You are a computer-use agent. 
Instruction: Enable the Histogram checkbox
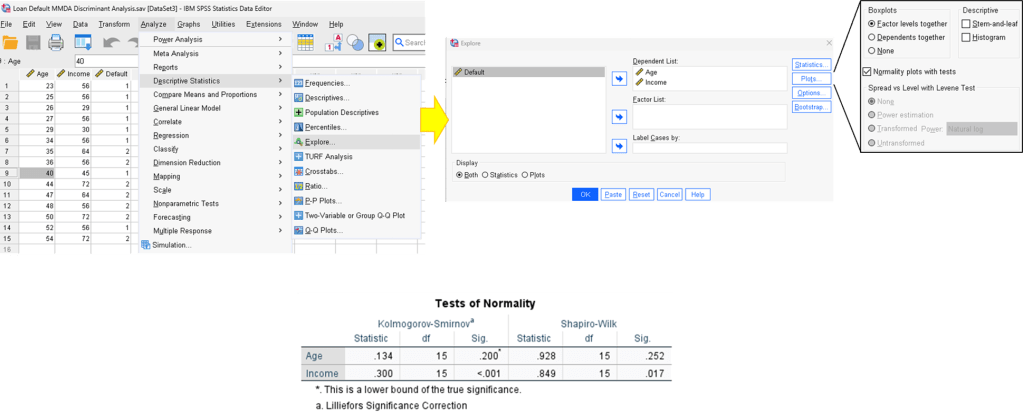[x=965, y=37]
